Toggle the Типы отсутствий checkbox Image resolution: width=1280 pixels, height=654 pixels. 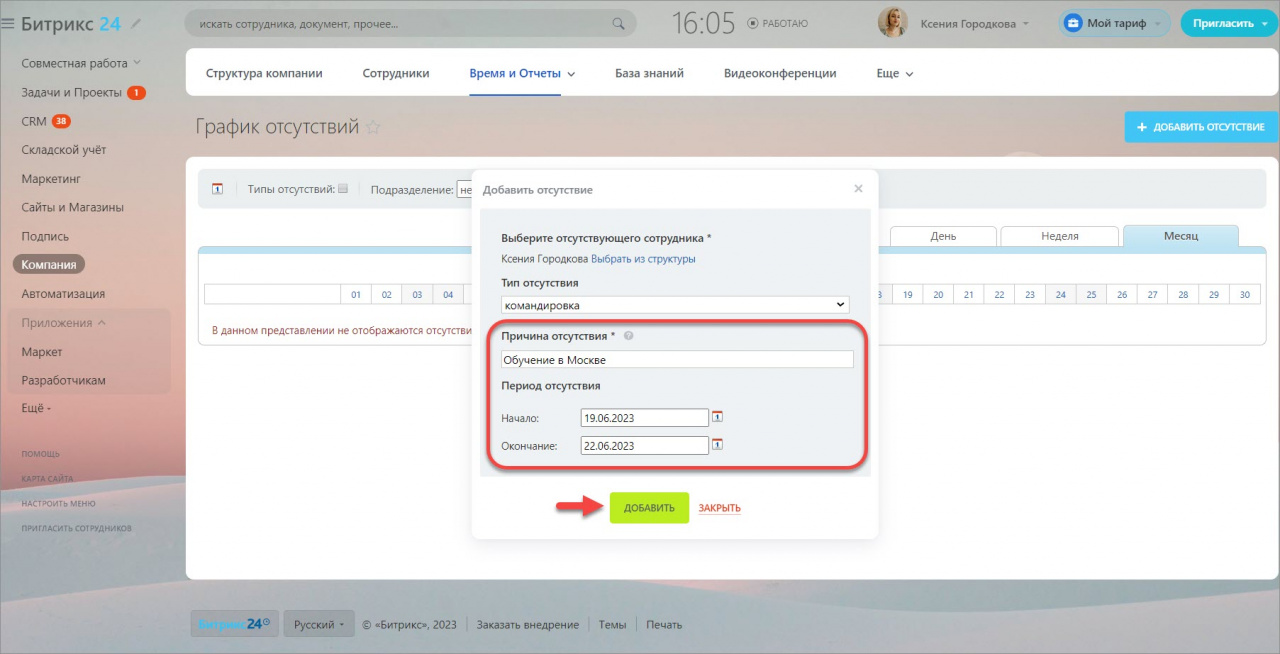pyautogui.click(x=343, y=188)
